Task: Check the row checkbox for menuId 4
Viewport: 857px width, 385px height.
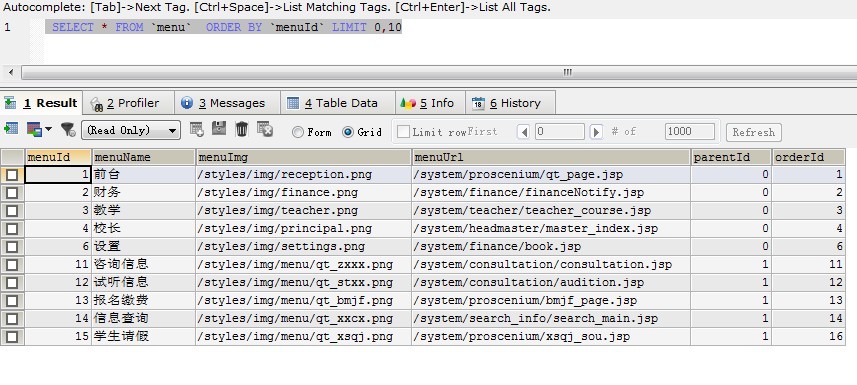Action: coord(12,229)
